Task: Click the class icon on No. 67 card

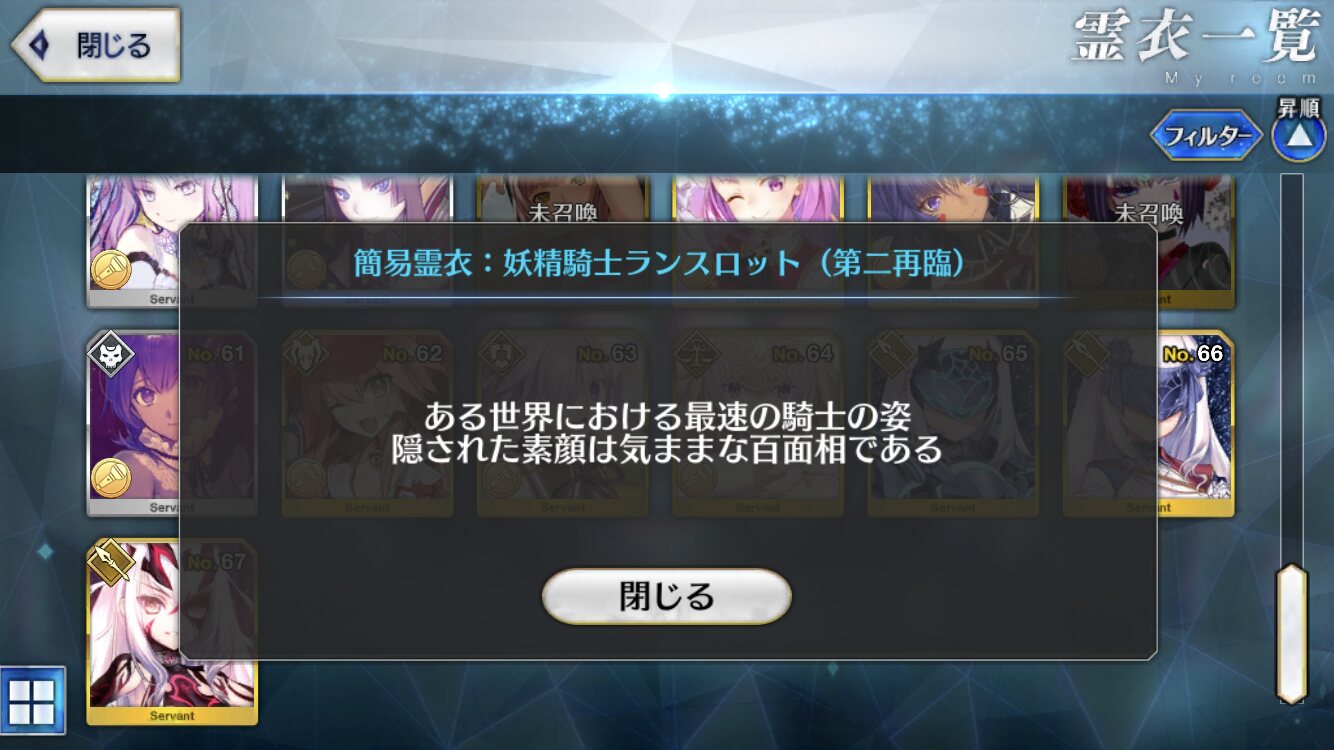Action: (x=110, y=563)
